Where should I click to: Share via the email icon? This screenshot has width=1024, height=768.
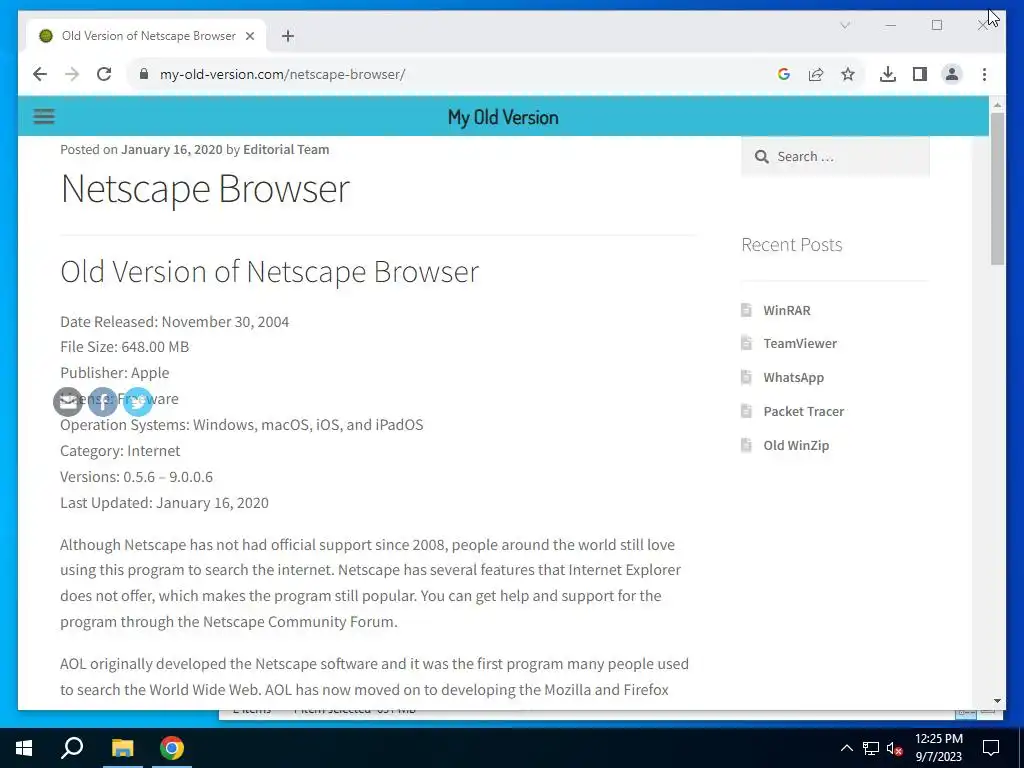pos(68,402)
